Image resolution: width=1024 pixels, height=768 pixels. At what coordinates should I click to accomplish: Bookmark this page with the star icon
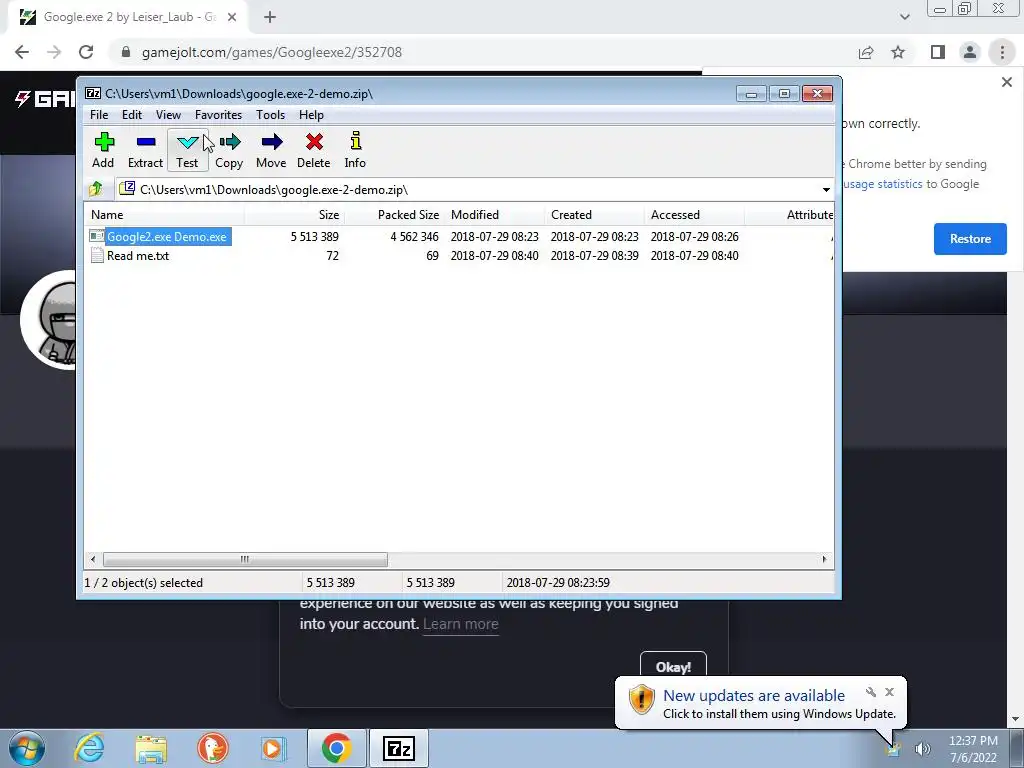(898, 52)
